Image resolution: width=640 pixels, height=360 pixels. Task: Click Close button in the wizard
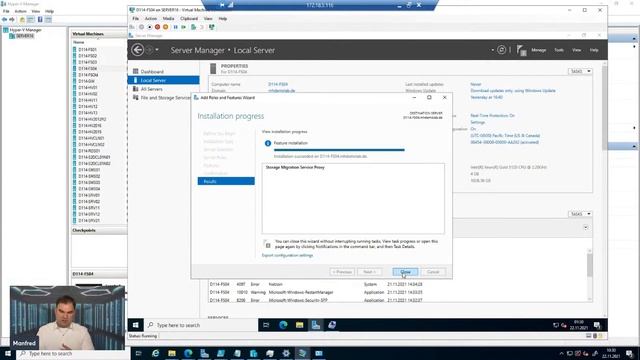405,272
